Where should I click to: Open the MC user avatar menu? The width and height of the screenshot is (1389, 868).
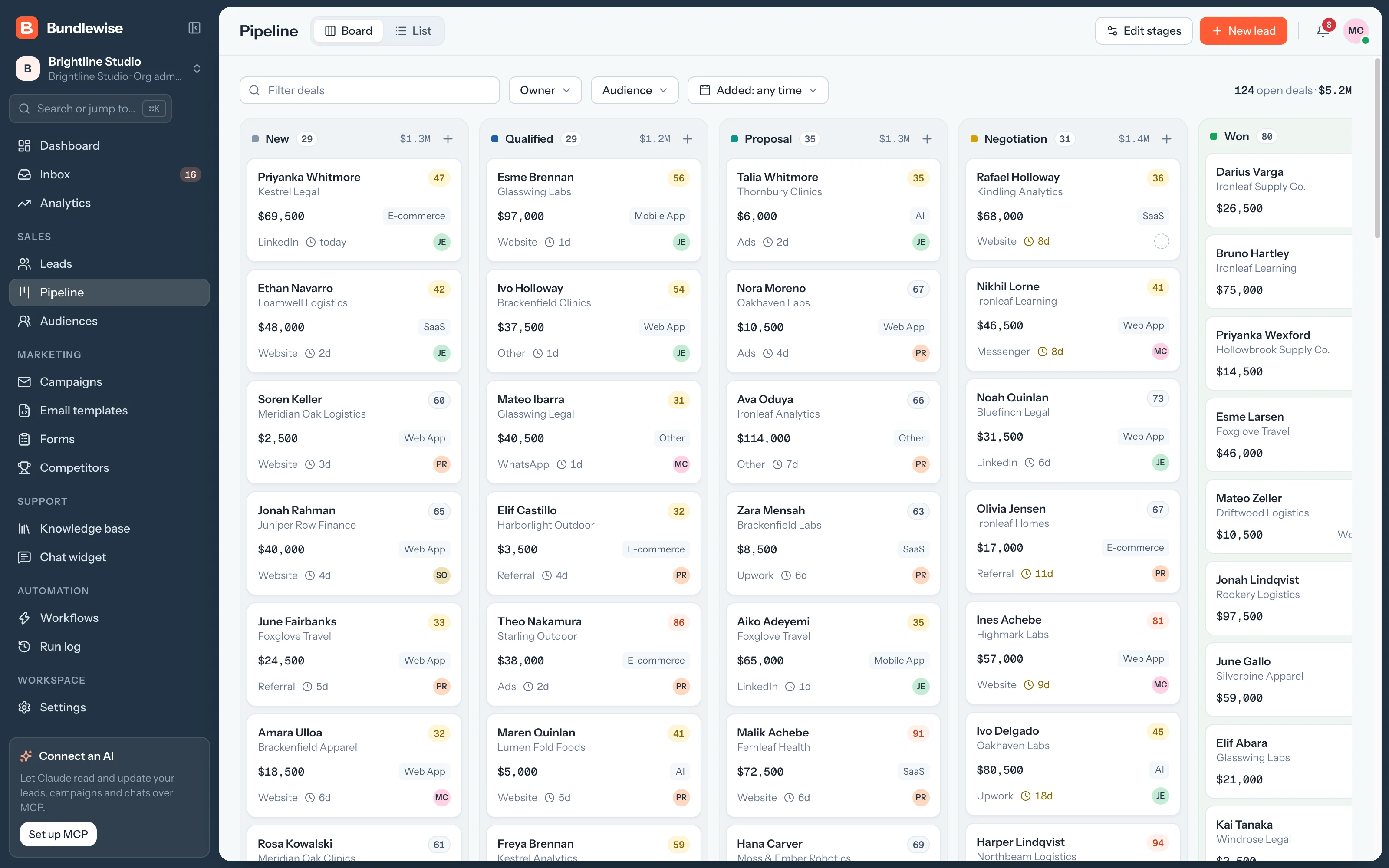pyautogui.click(x=1356, y=31)
